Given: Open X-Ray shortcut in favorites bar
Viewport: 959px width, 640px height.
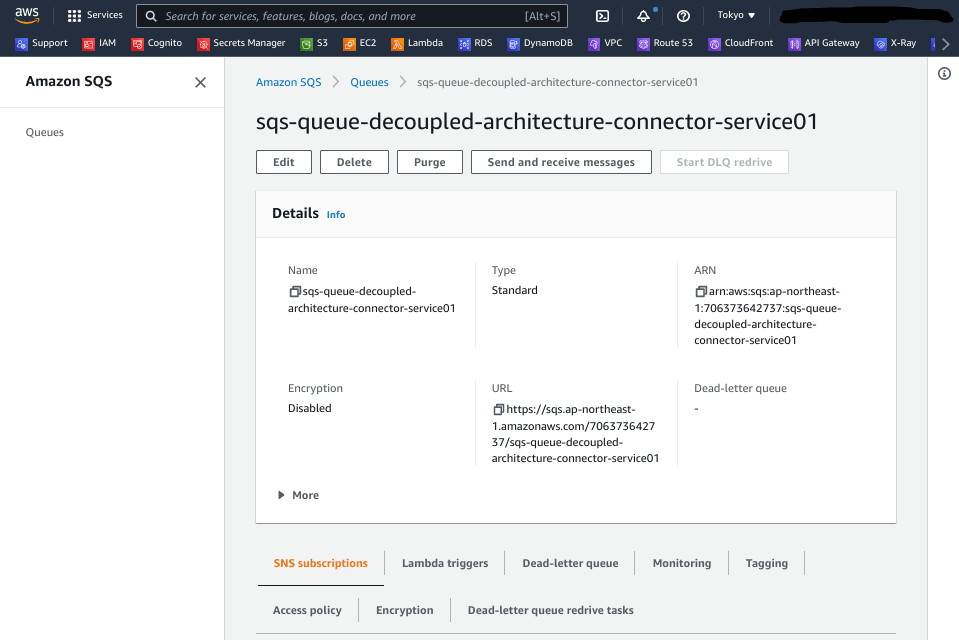Looking at the screenshot, I should click(895, 43).
